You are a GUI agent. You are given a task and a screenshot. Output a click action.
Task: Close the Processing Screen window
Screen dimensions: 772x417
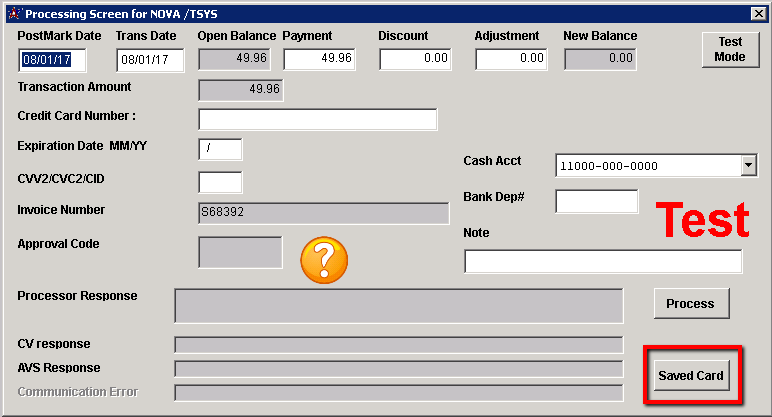click(x=757, y=14)
